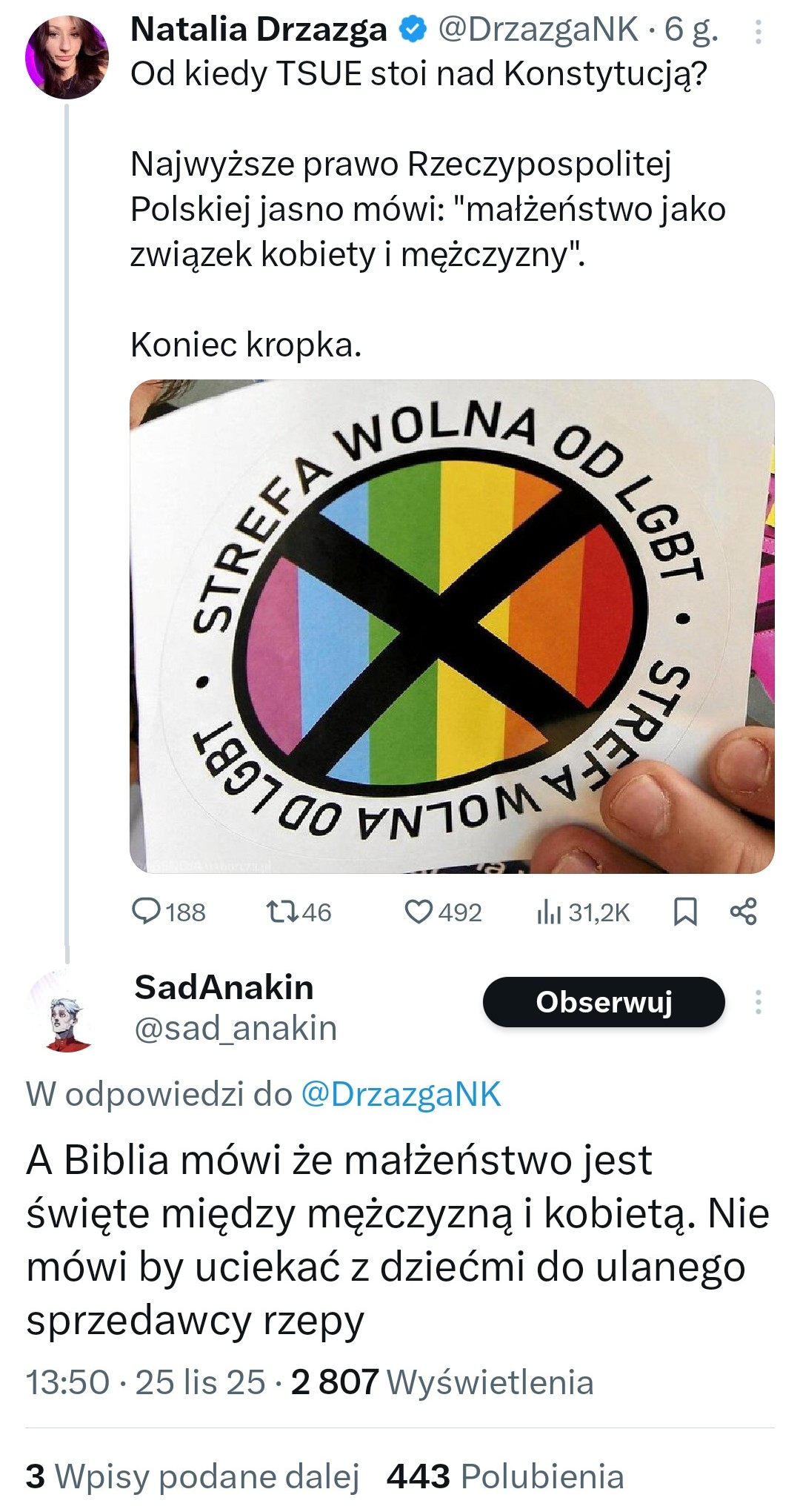Open @sad_anakin handle profile

[236, 1028]
